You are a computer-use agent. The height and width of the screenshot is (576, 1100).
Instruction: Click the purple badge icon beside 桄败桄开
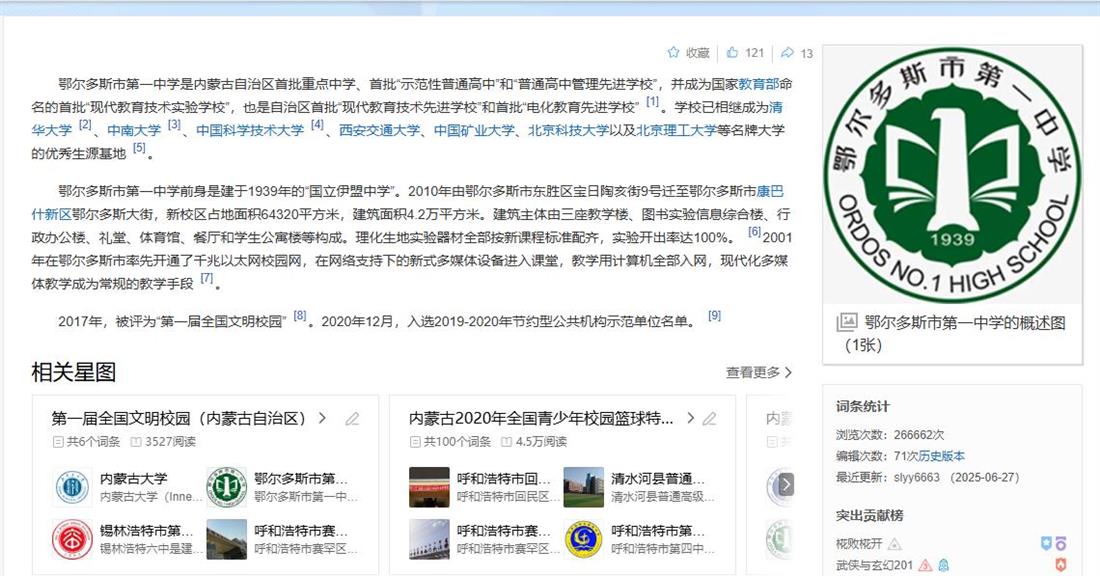(x=1061, y=544)
